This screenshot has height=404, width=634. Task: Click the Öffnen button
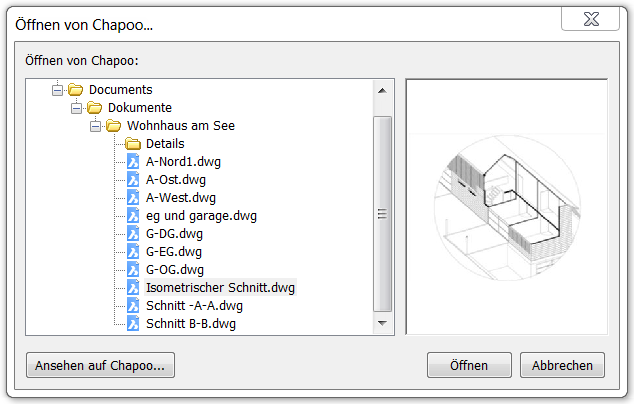(x=469, y=365)
